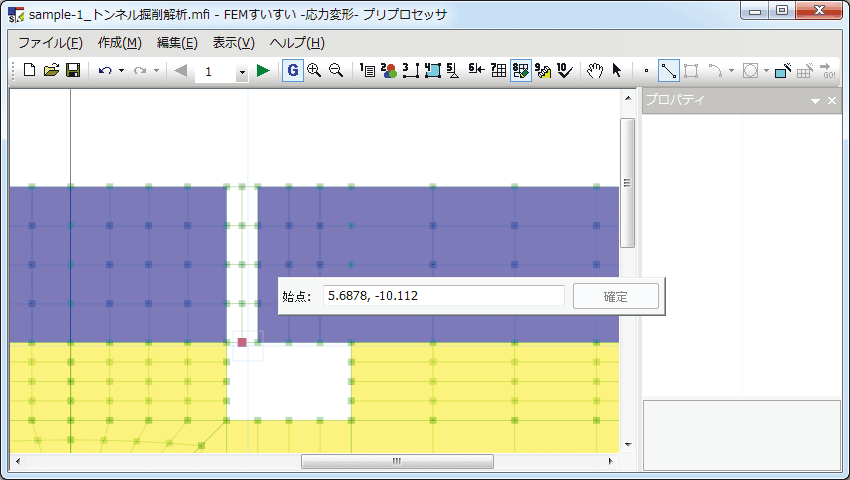Open the step number combo box showing 1
The height and width of the screenshot is (480, 850).
(221, 71)
